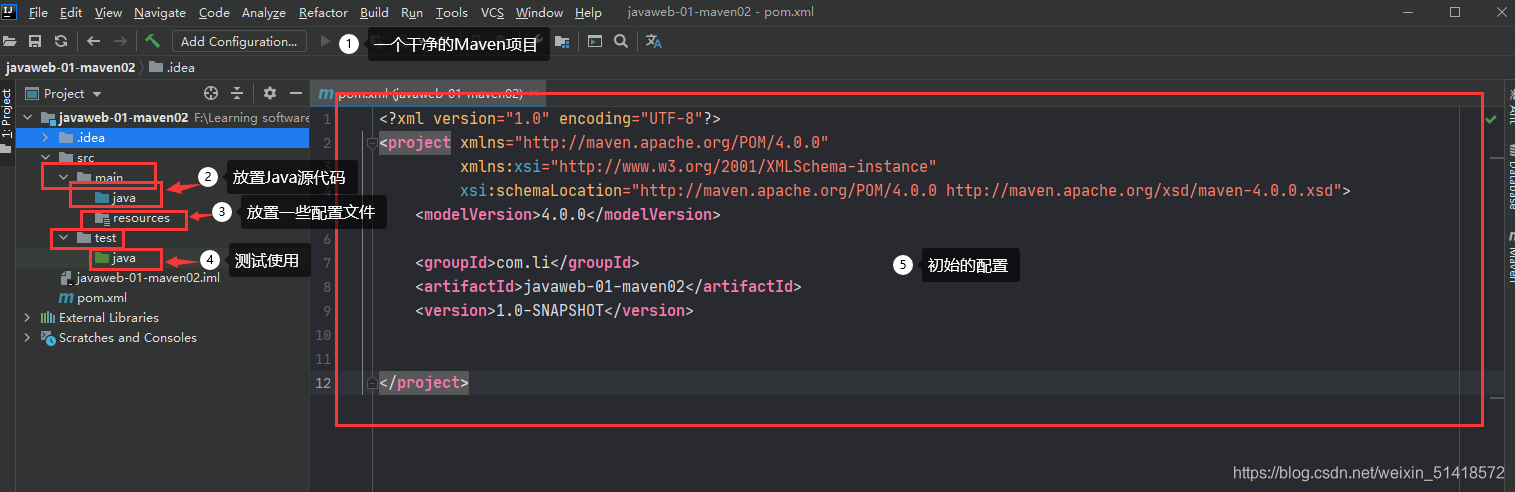Switch to the pom.xml editor tab
This screenshot has height=492, width=1515.
430,94
